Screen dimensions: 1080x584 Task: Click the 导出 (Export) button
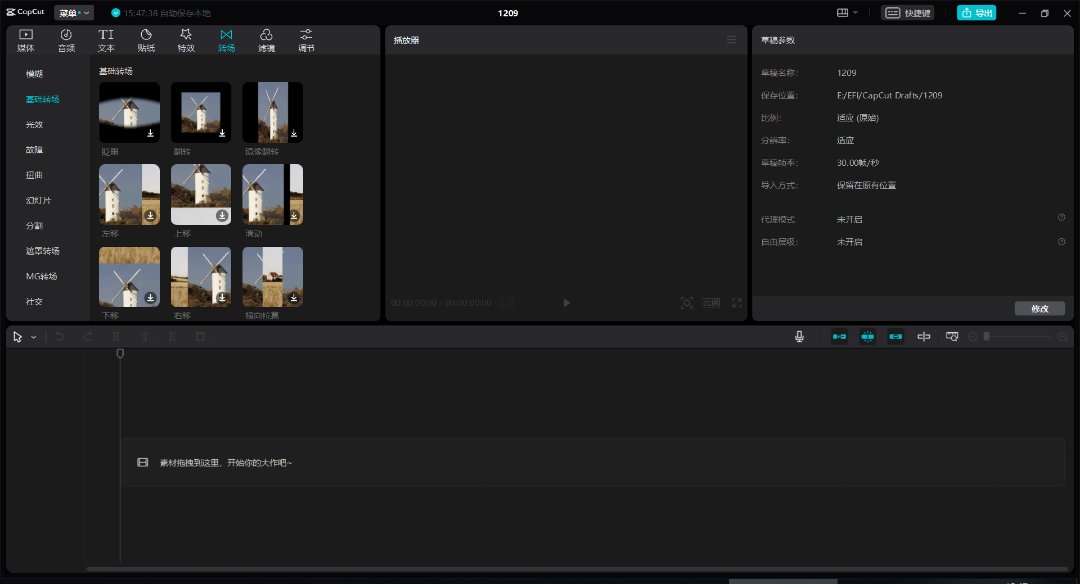976,13
